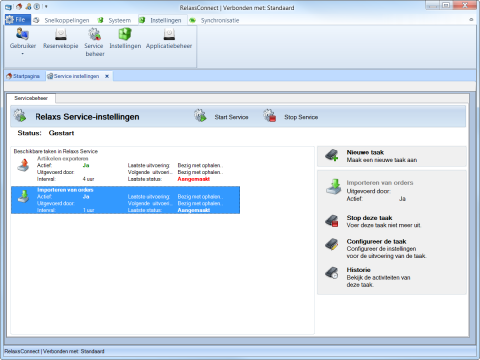Click red Aangemaakt status of Artikelen exporteren
This screenshot has height=360, width=480.
click(194, 179)
